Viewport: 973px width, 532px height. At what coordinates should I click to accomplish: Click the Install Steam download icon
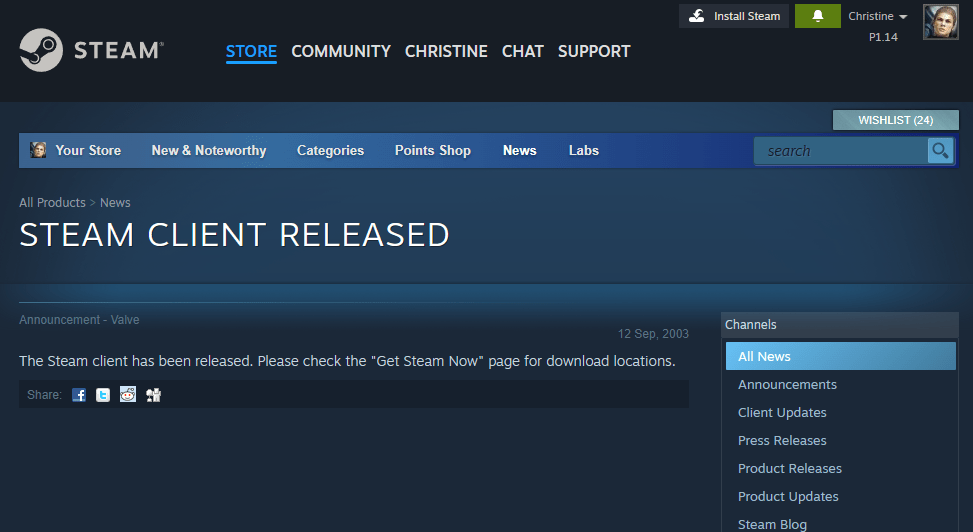[x=697, y=16]
